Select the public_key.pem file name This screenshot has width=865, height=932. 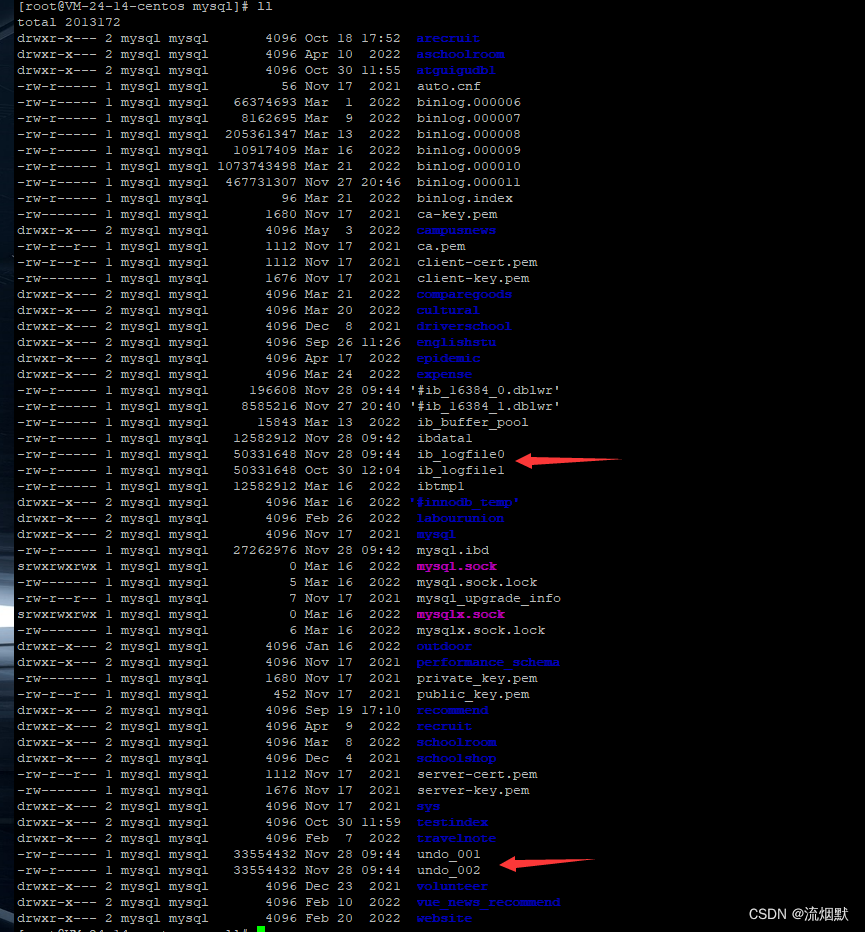point(473,695)
